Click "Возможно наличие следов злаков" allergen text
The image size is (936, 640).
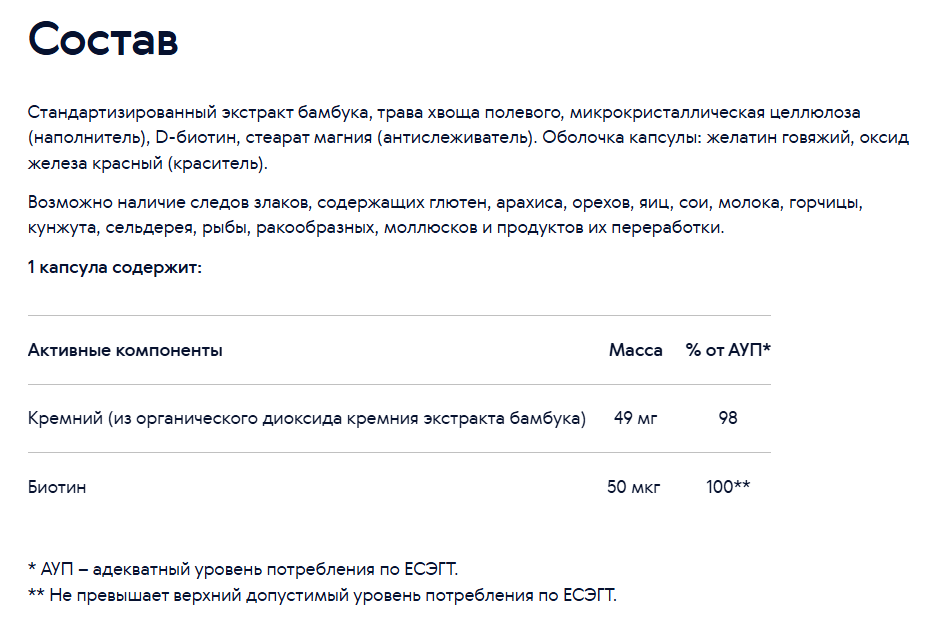click(x=168, y=203)
